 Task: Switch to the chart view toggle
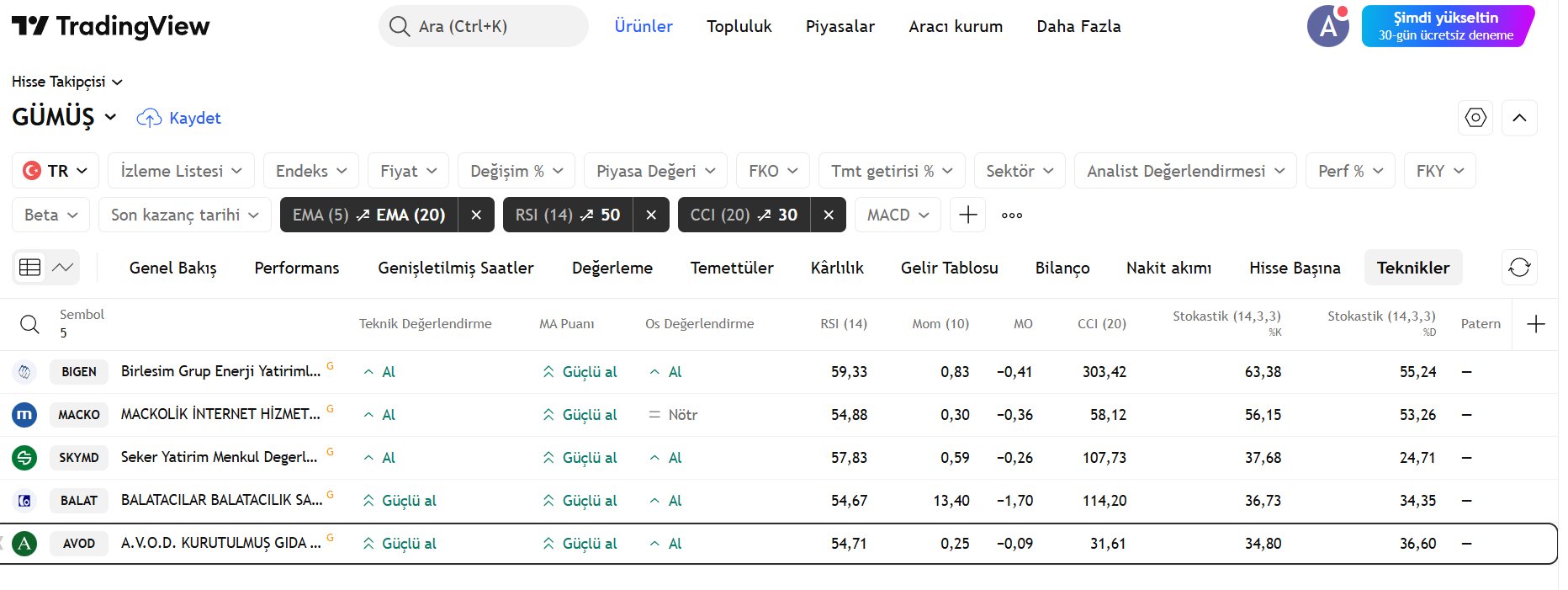point(63,268)
